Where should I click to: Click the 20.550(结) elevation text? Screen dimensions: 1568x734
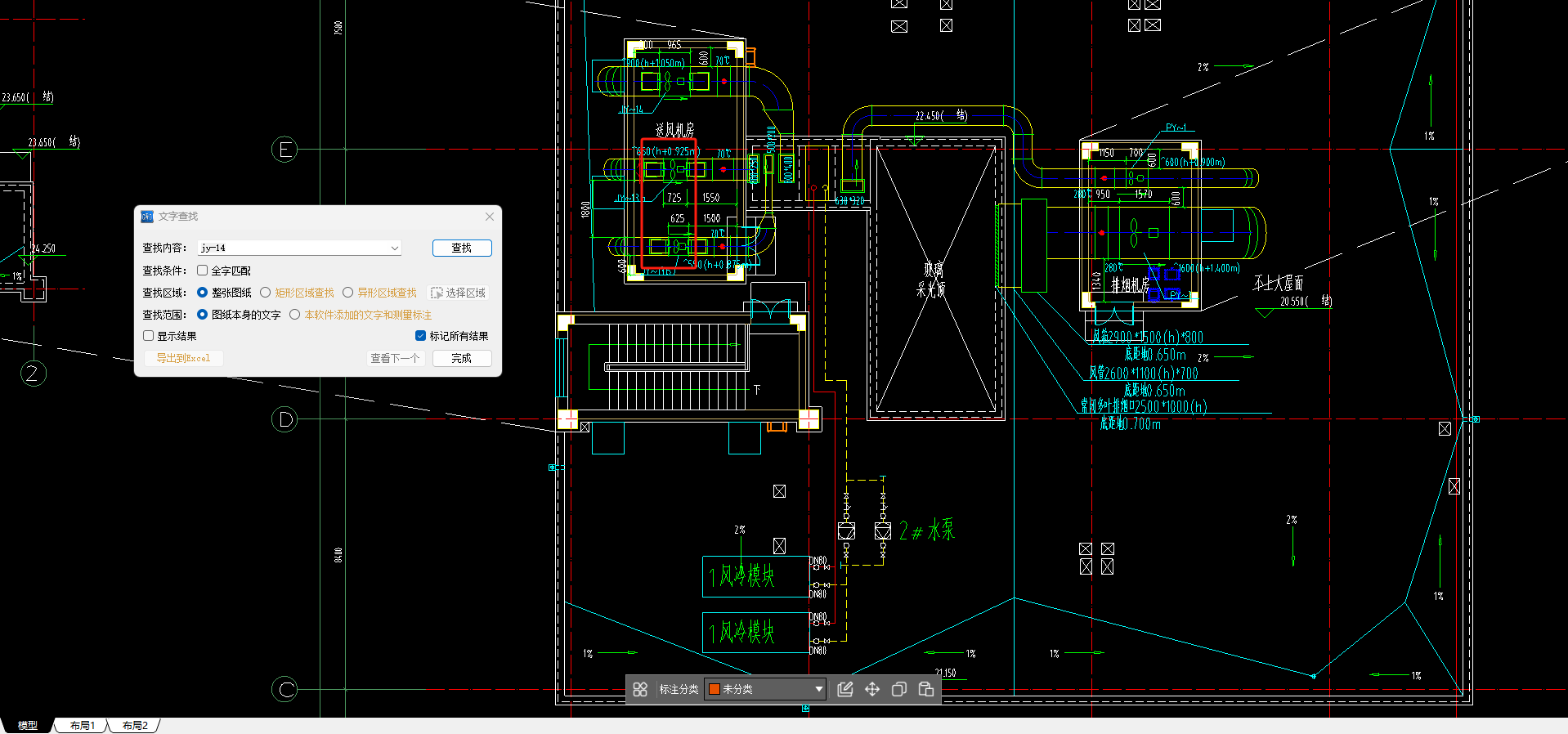tap(1306, 302)
